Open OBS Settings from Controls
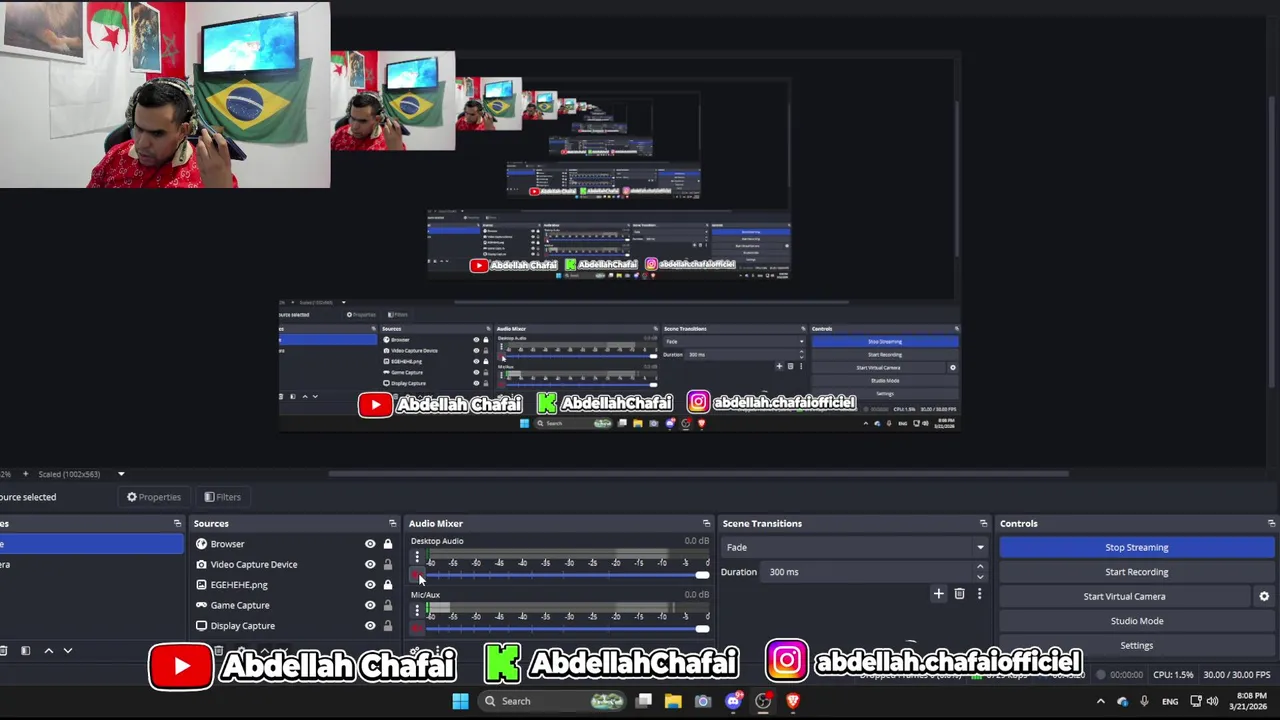1280x720 pixels. [x=1137, y=645]
